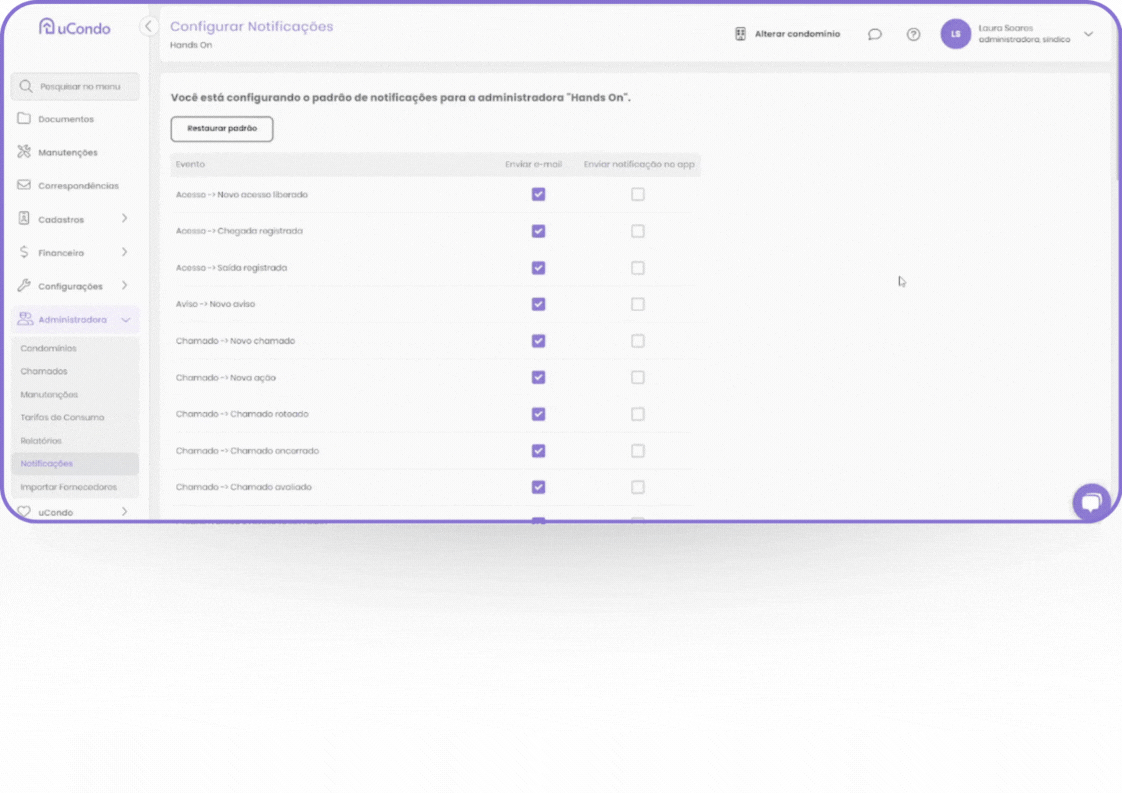Screen dimensions: 1122x793
Task: Collapse sidebar with the arrow icon
Action: [149, 27]
